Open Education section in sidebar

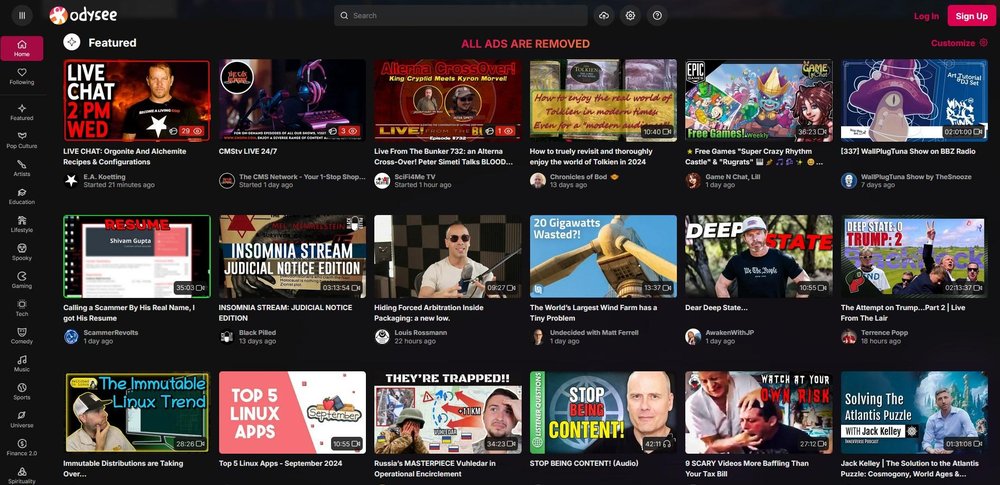(22, 197)
